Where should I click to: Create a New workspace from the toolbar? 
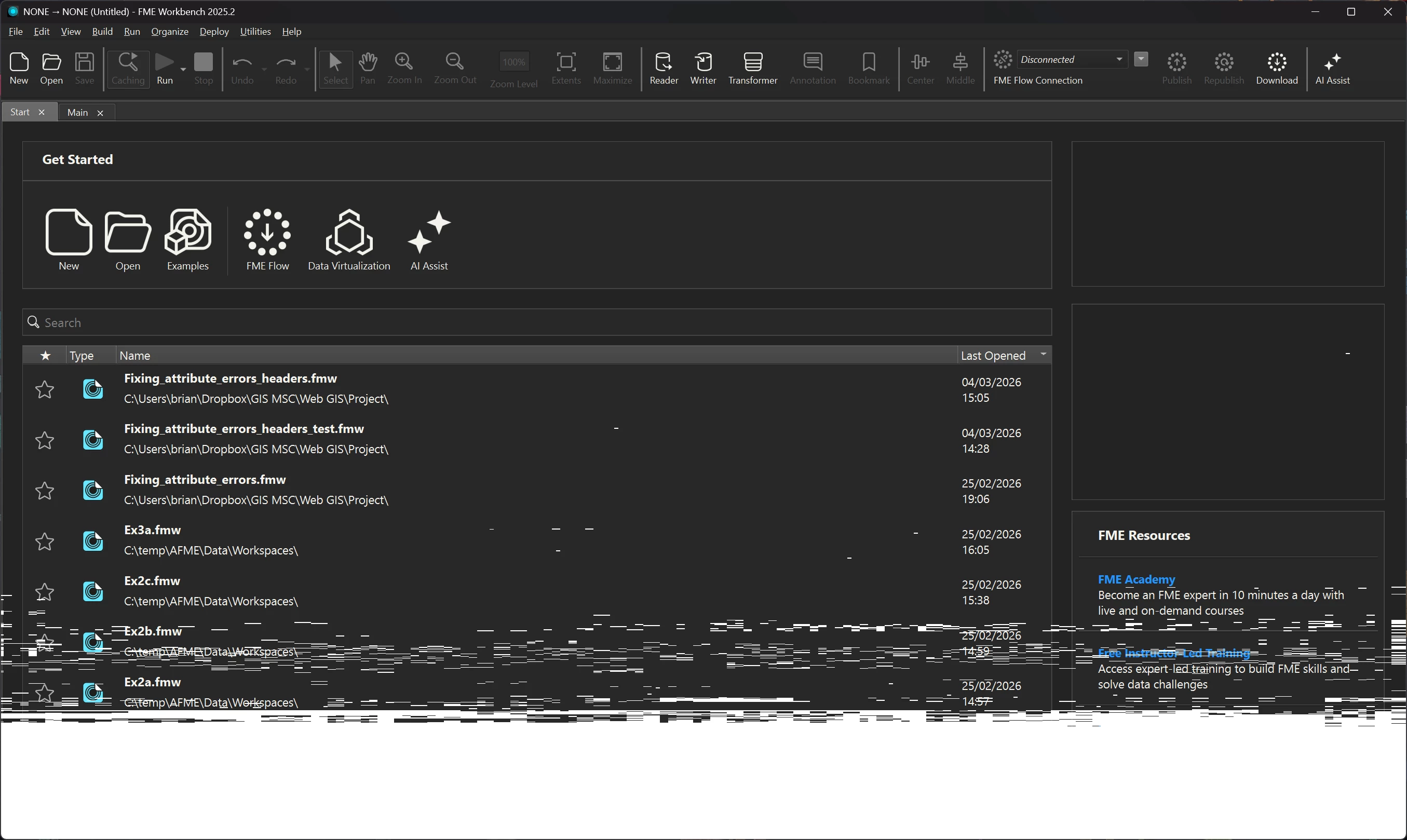tap(19, 68)
